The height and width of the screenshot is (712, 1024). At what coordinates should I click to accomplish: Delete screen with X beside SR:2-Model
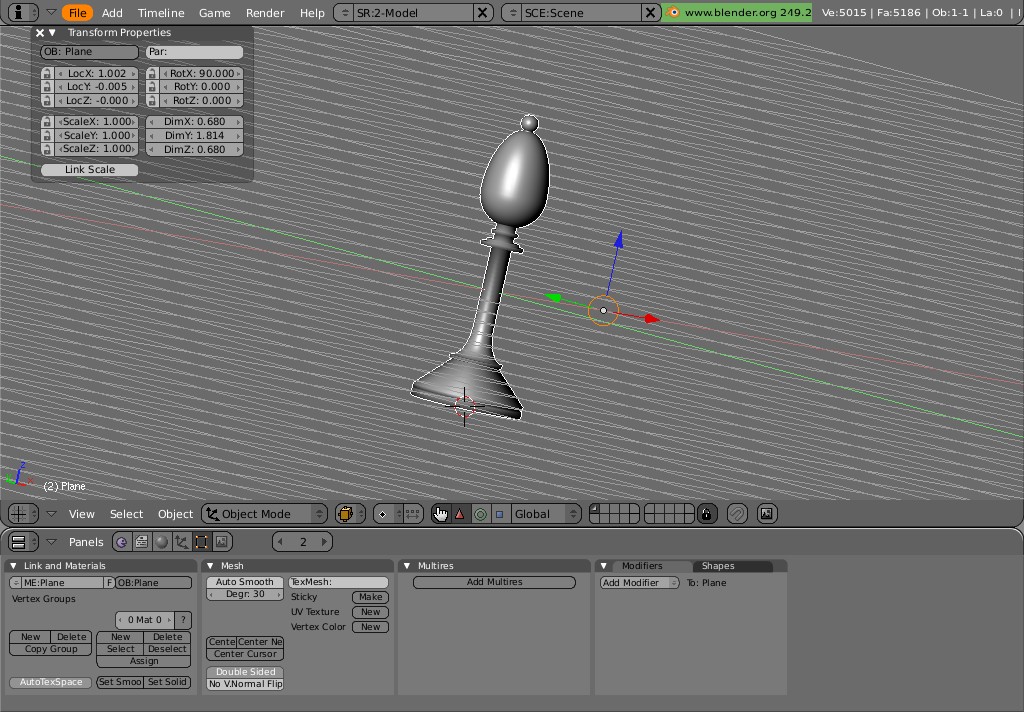[482, 12]
